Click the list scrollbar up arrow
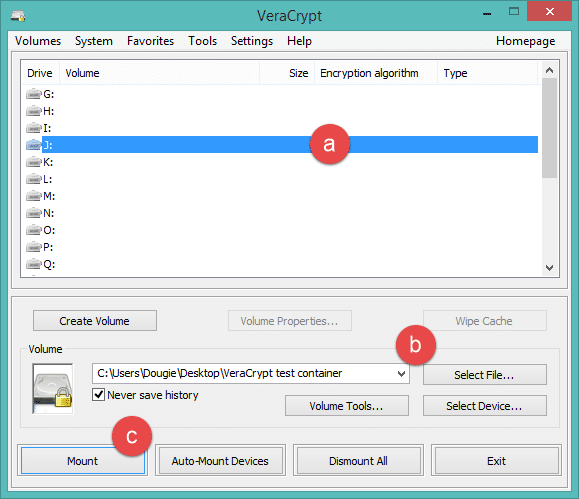 click(549, 70)
